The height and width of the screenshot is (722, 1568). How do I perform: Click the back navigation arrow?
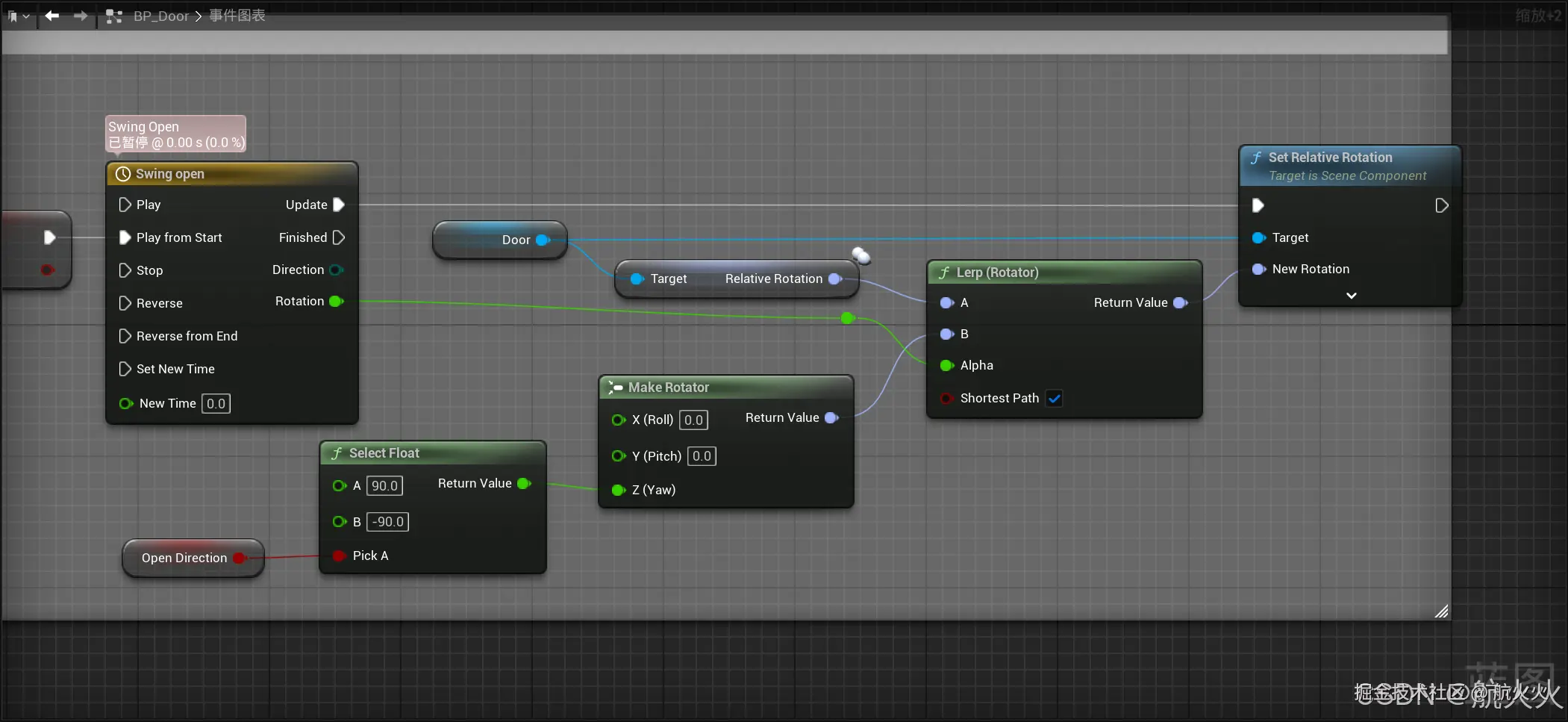click(51, 16)
